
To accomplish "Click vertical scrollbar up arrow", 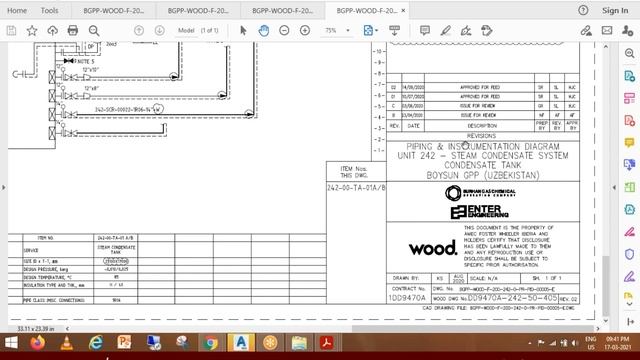I will [x=606, y=47].
